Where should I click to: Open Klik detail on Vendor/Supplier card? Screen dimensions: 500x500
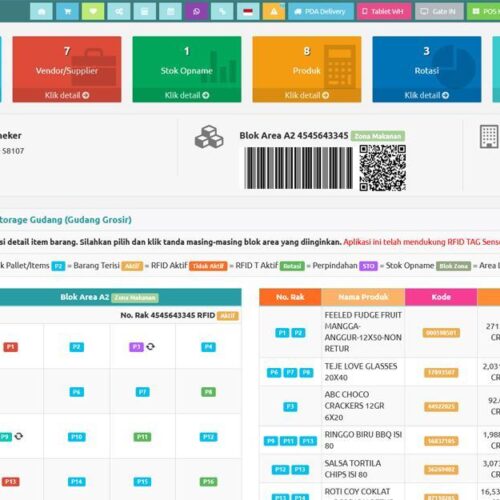pos(67,95)
